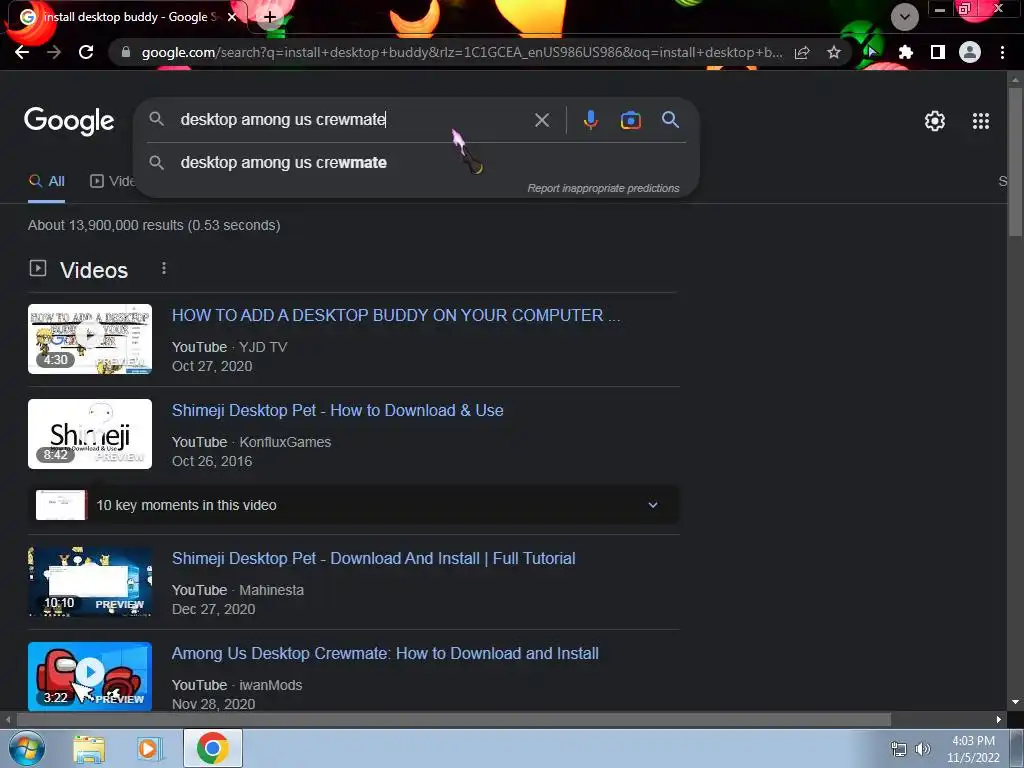This screenshot has width=1024, height=768.
Task: Click the browser forward arrow
Action: (x=54, y=52)
